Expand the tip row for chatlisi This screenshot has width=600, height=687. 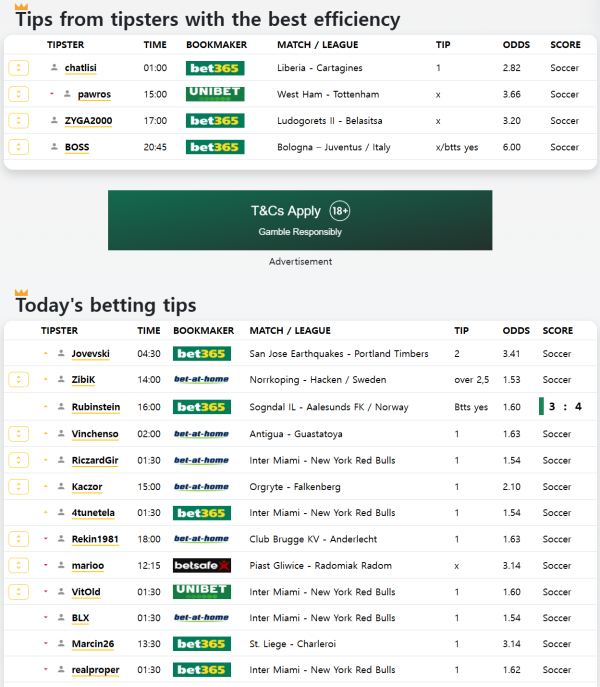point(18,67)
